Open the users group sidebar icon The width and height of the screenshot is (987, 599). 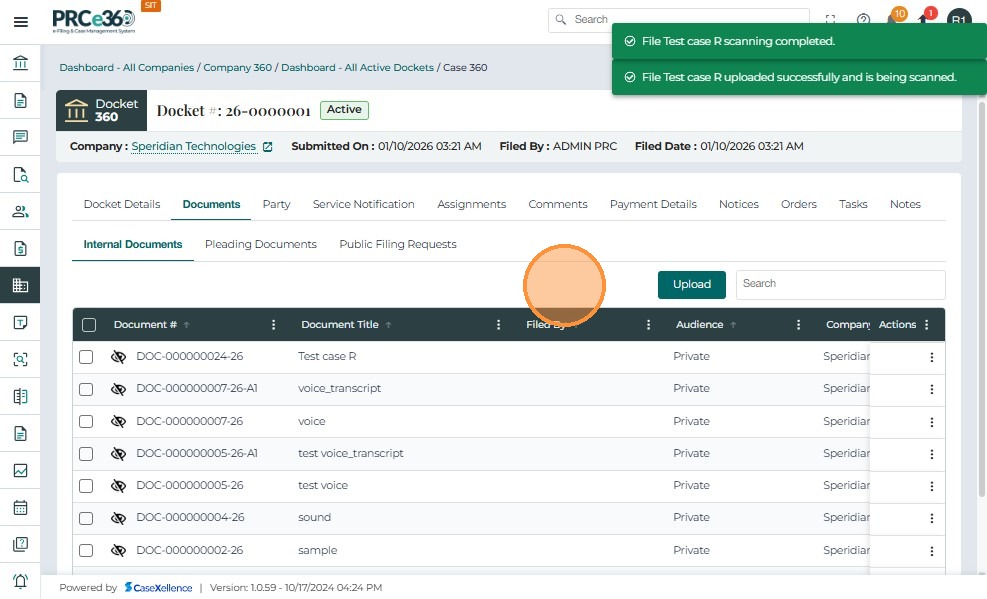(20, 211)
